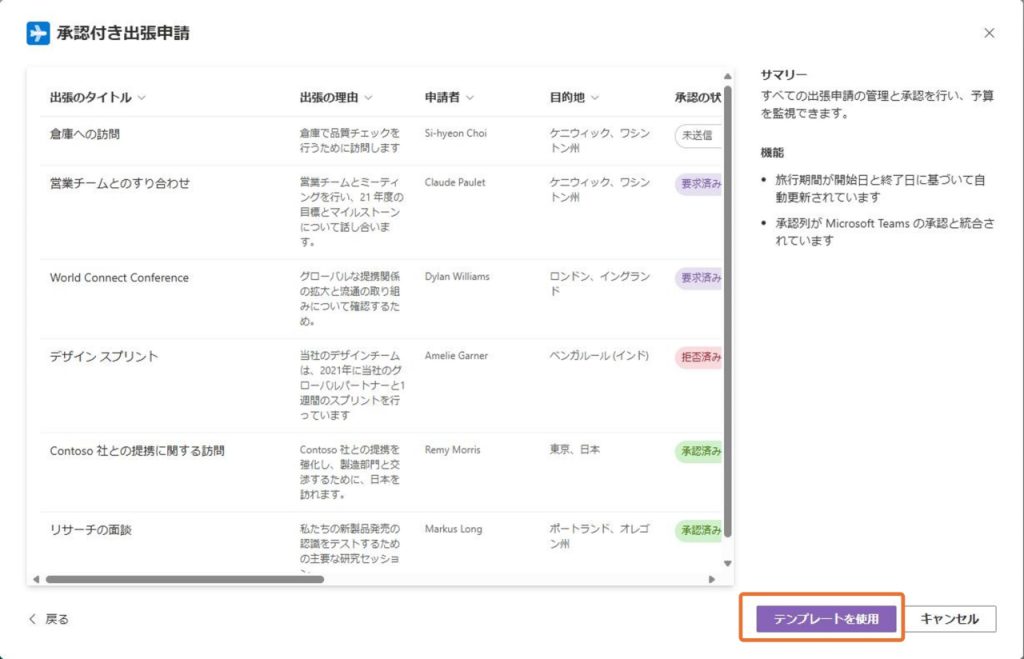
Task: Close the 承認付き出張申請 dialog
Action: point(989,33)
